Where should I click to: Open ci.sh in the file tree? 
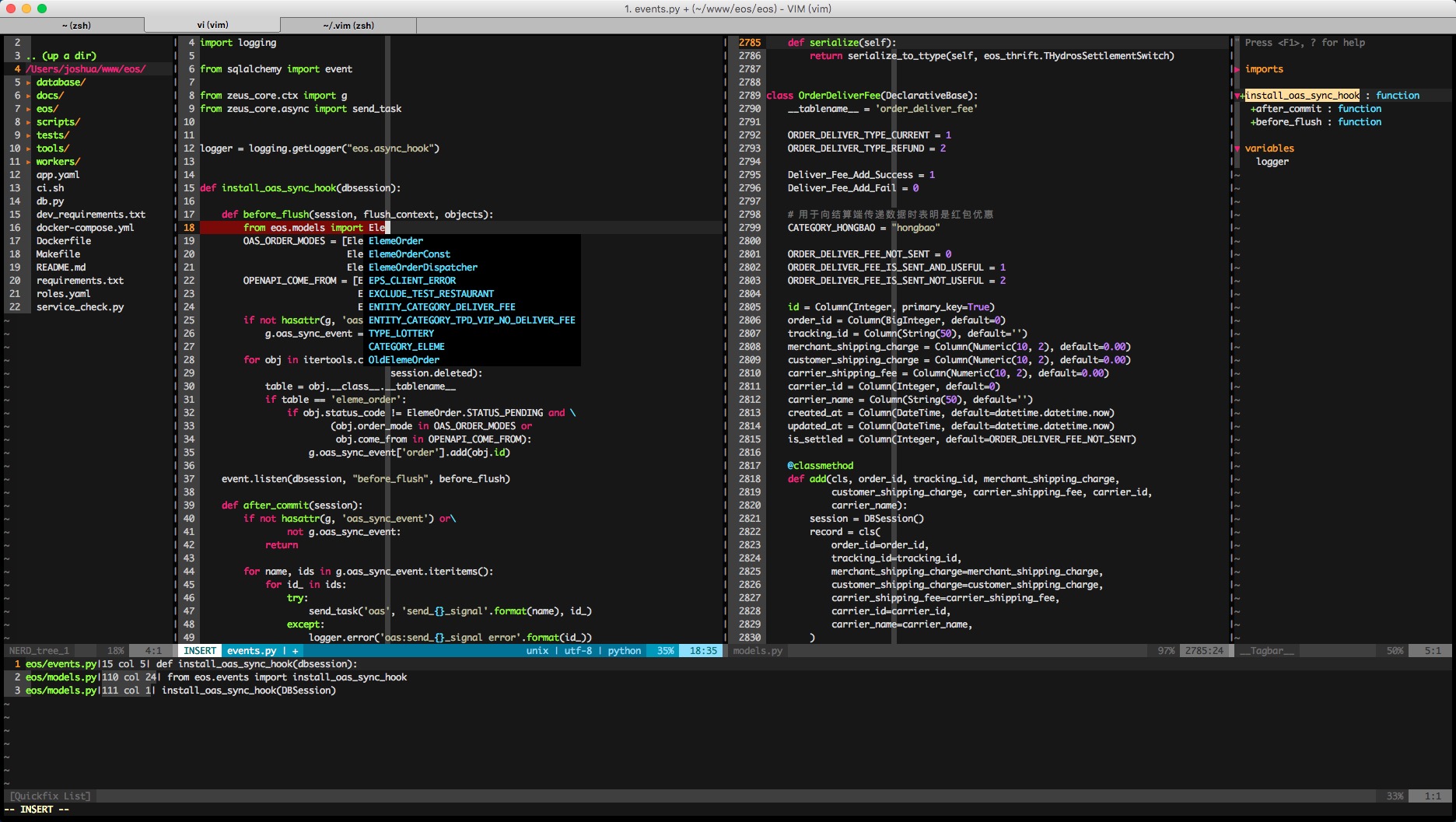(x=50, y=188)
